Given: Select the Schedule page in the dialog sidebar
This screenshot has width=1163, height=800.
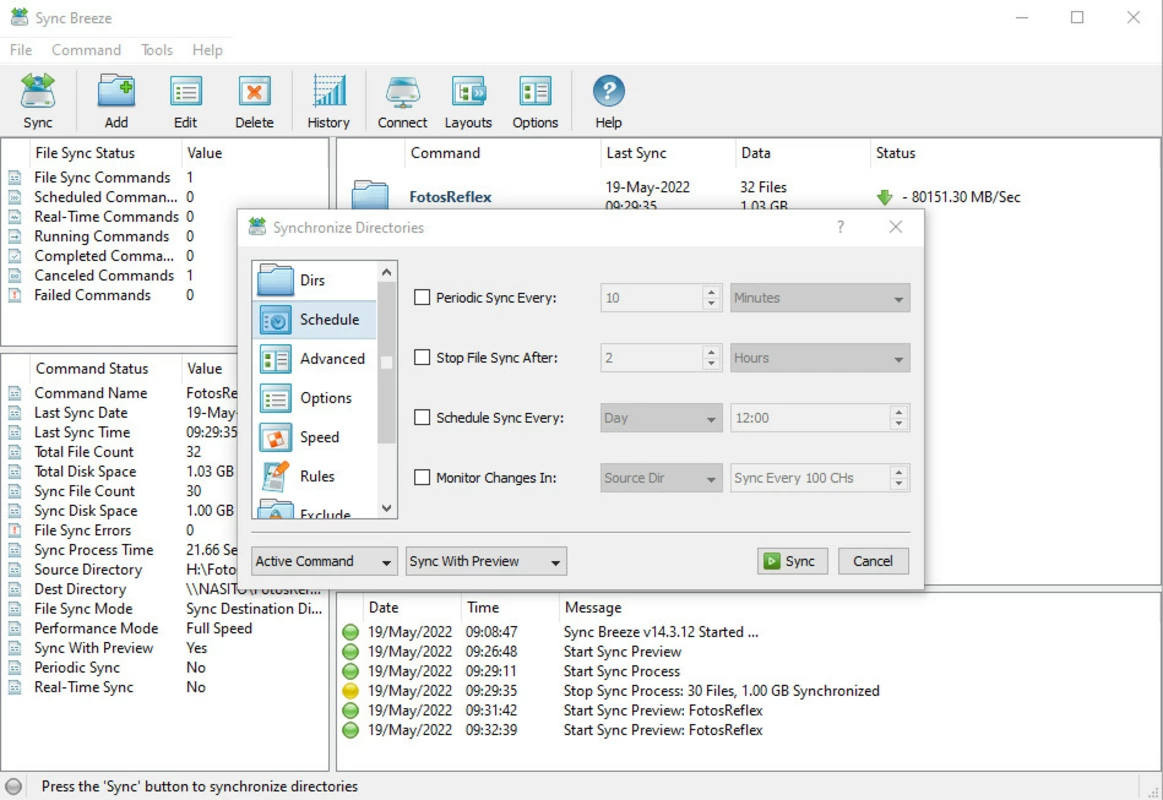Looking at the screenshot, I should click(314, 320).
